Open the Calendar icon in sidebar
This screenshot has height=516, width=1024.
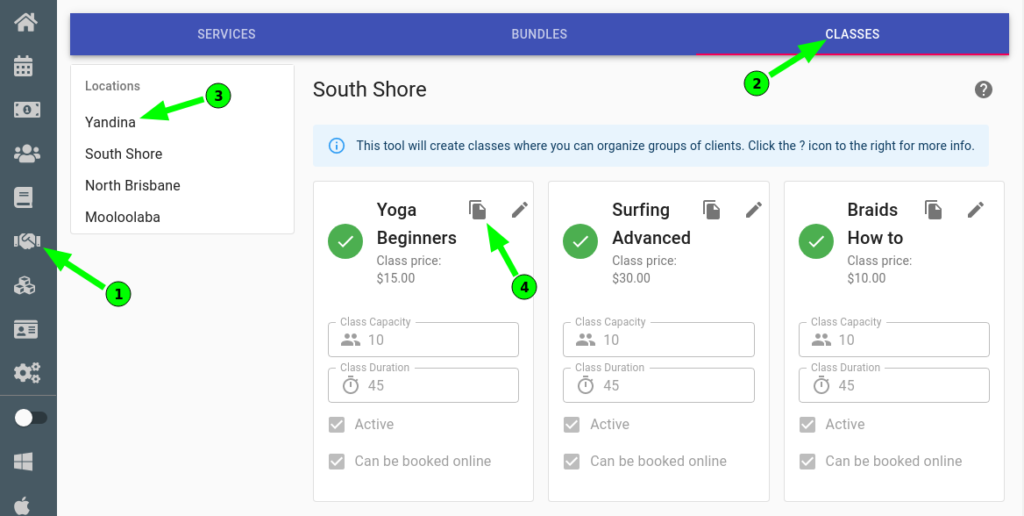(x=24, y=66)
